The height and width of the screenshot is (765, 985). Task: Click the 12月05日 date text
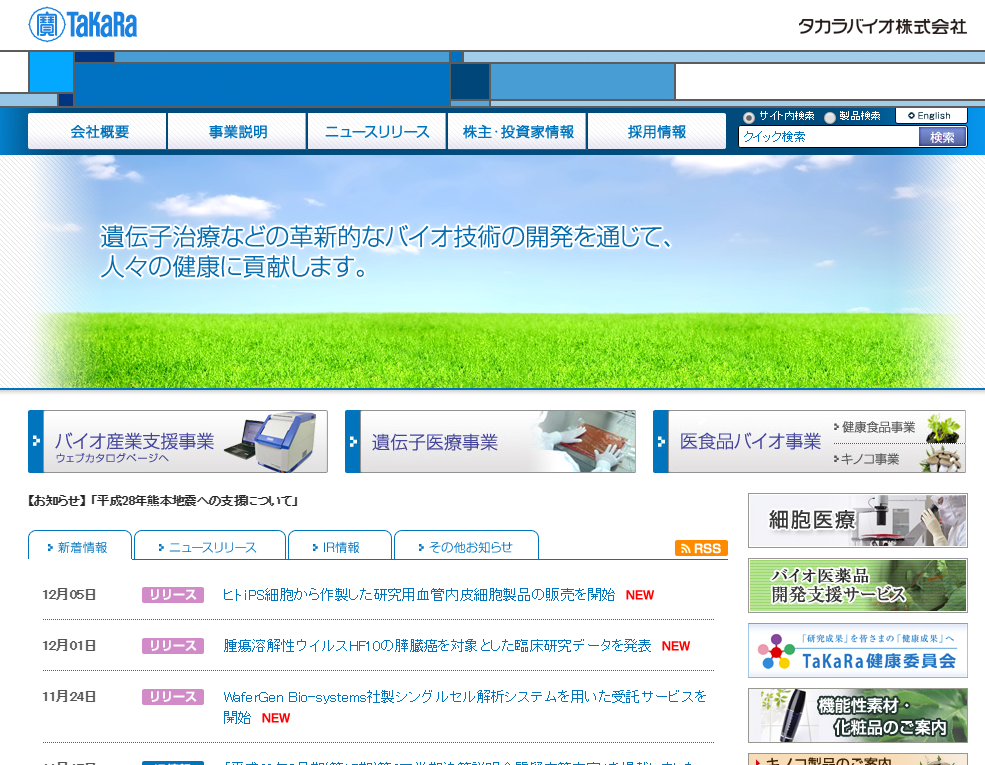click(69, 595)
